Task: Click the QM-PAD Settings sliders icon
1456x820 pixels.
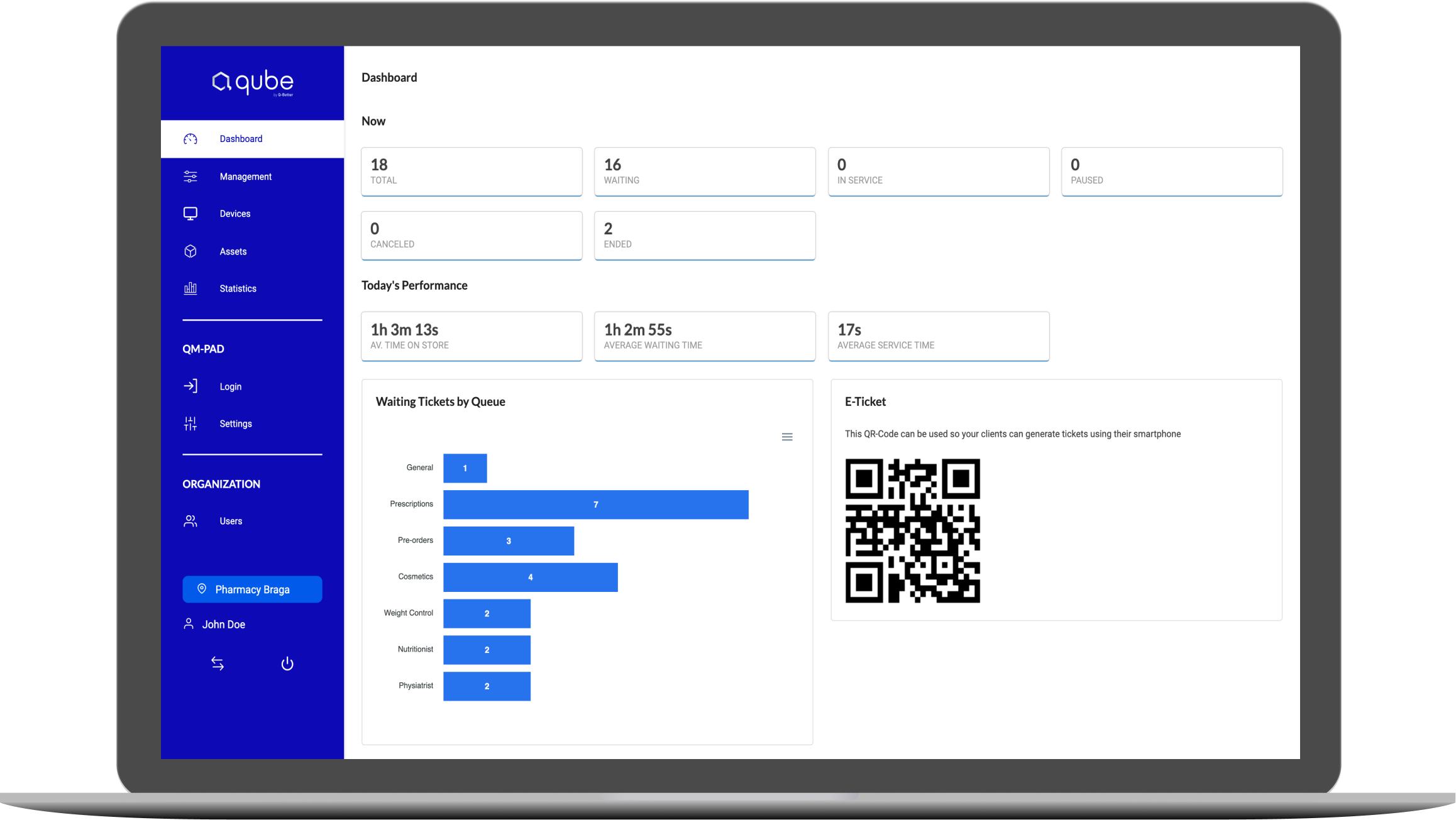Action: [x=190, y=424]
